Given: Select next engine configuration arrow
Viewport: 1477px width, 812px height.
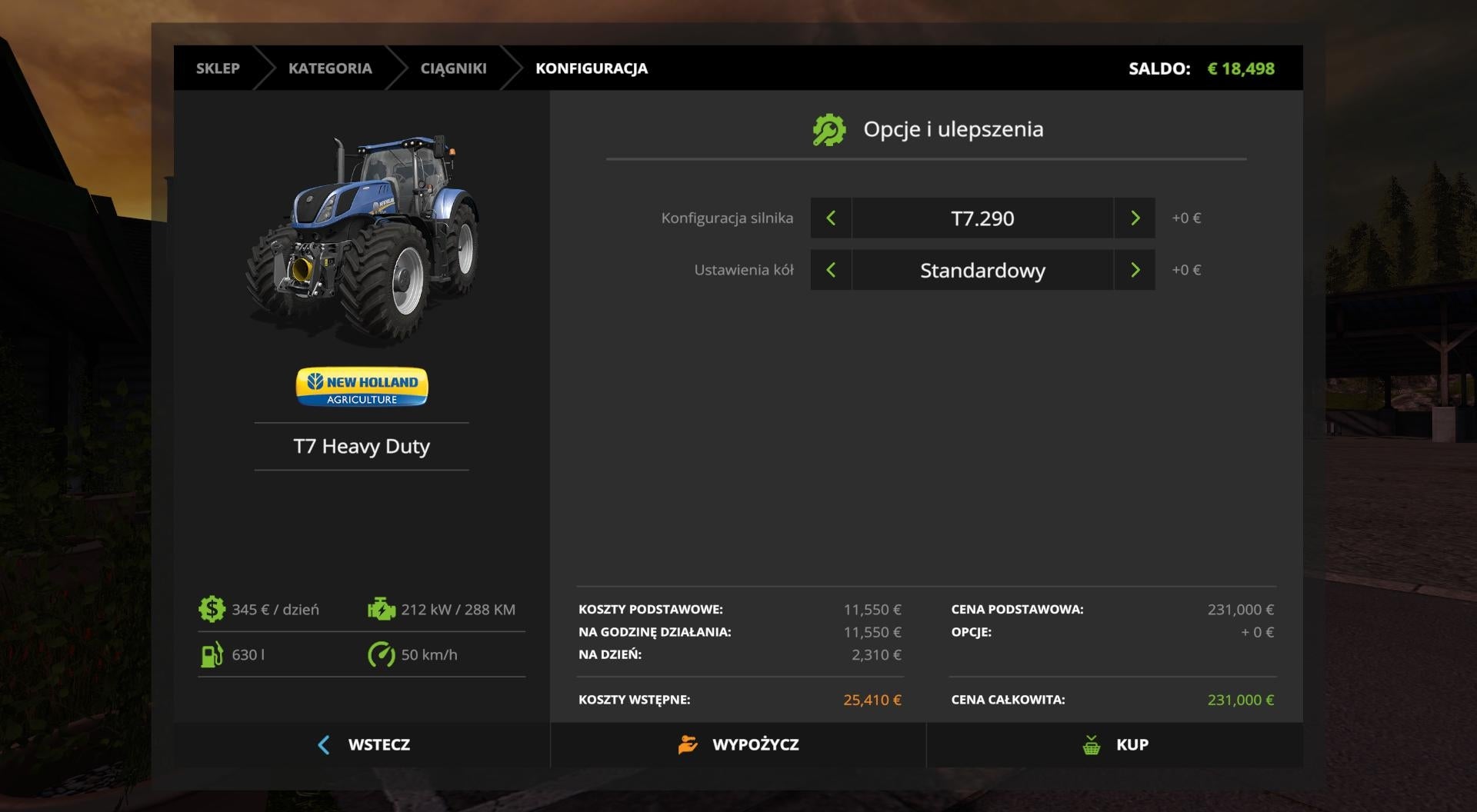Looking at the screenshot, I should (1135, 218).
